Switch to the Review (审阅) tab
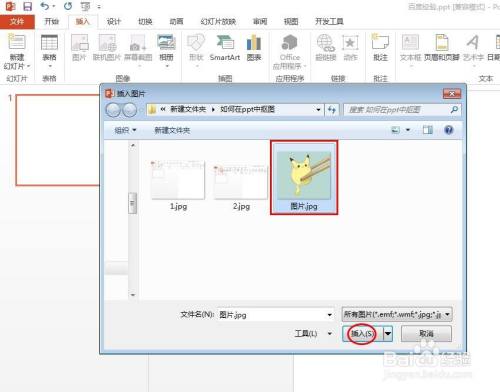Viewport: 500px width, 392px height. (260, 22)
